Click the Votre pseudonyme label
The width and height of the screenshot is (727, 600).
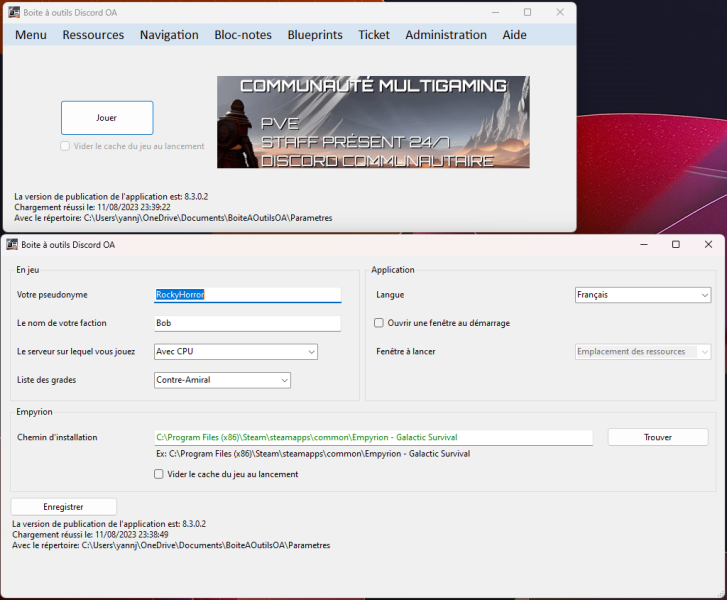pyautogui.click(x=52, y=295)
